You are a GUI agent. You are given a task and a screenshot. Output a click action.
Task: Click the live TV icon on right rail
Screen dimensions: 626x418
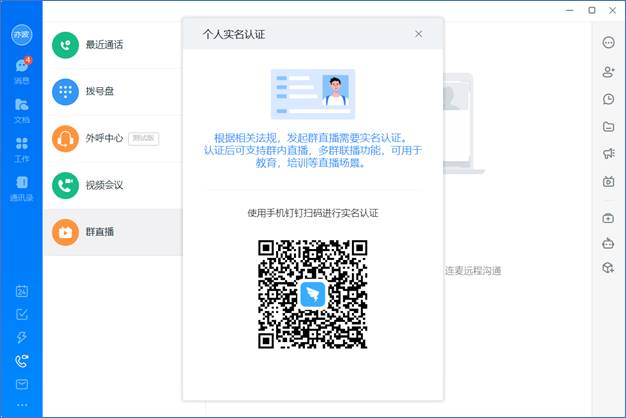point(608,181)
